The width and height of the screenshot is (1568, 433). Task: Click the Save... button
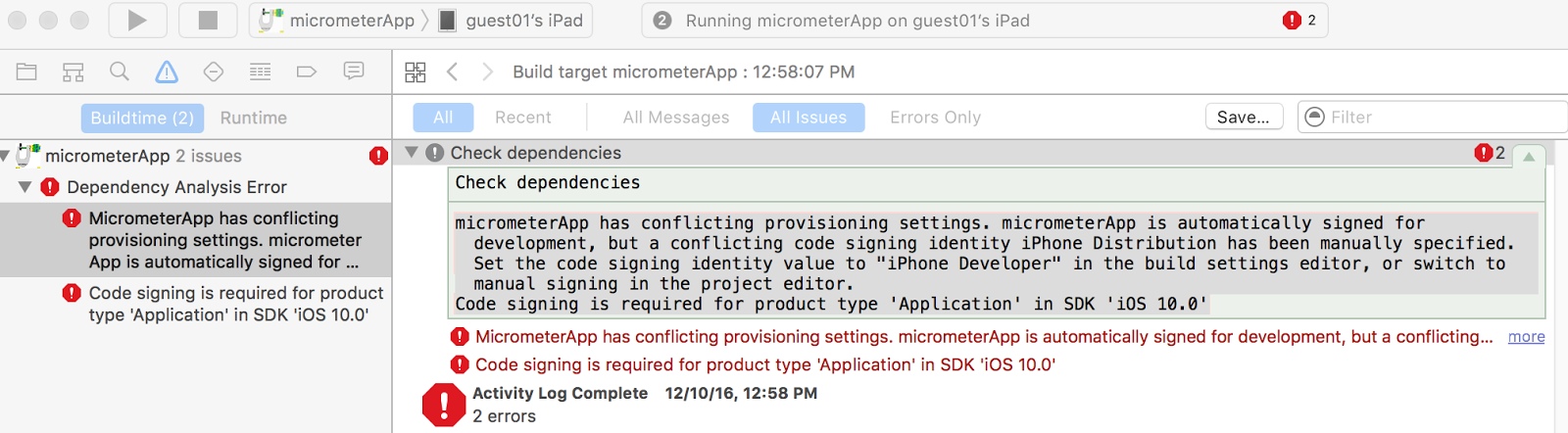coord(1243,118)
